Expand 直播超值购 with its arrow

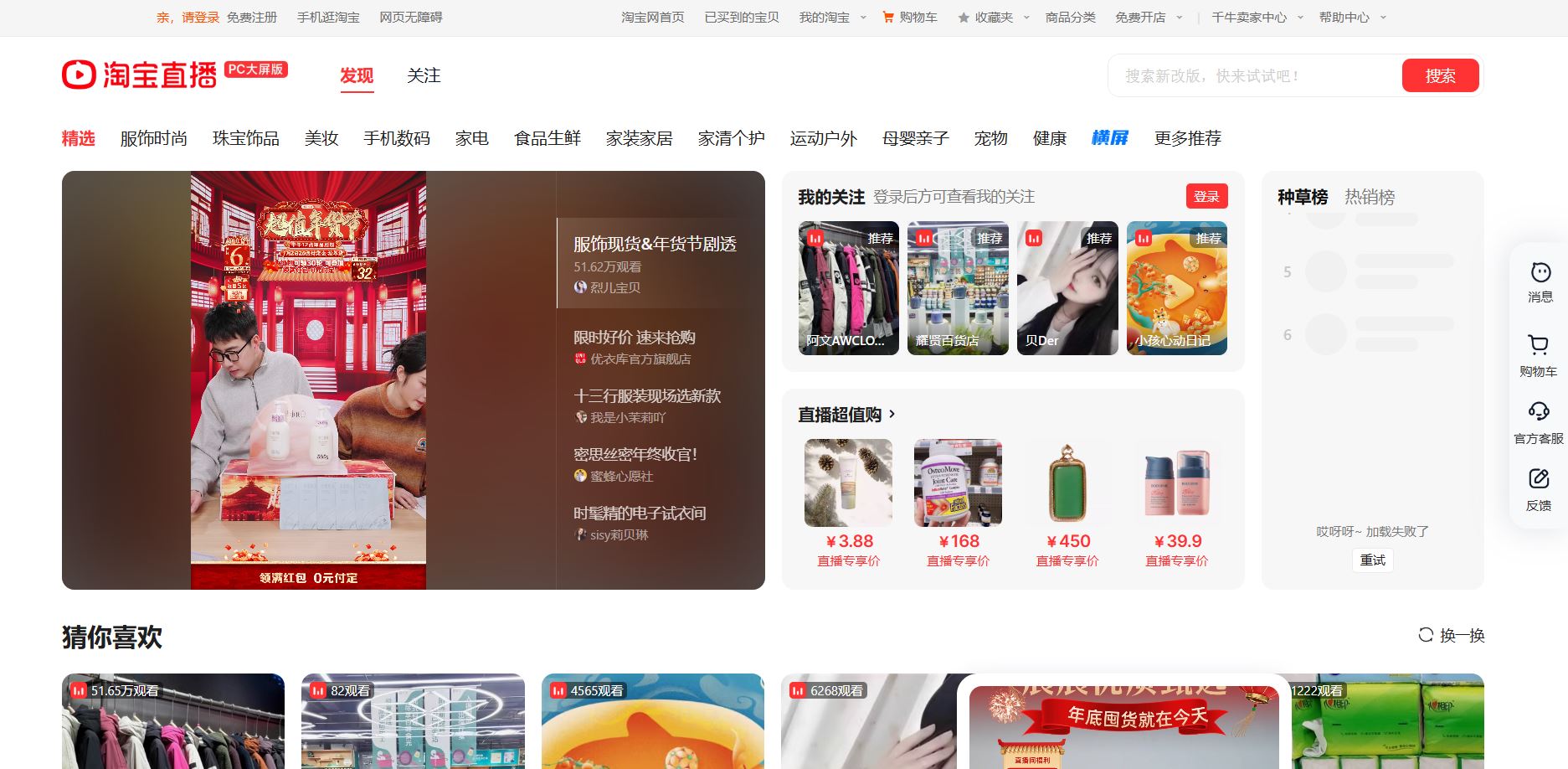pyautogui.click(x=892, y=414)
